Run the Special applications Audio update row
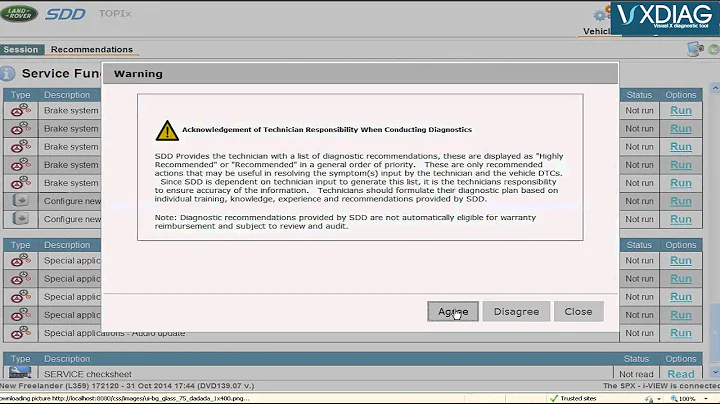 (681, 333)
